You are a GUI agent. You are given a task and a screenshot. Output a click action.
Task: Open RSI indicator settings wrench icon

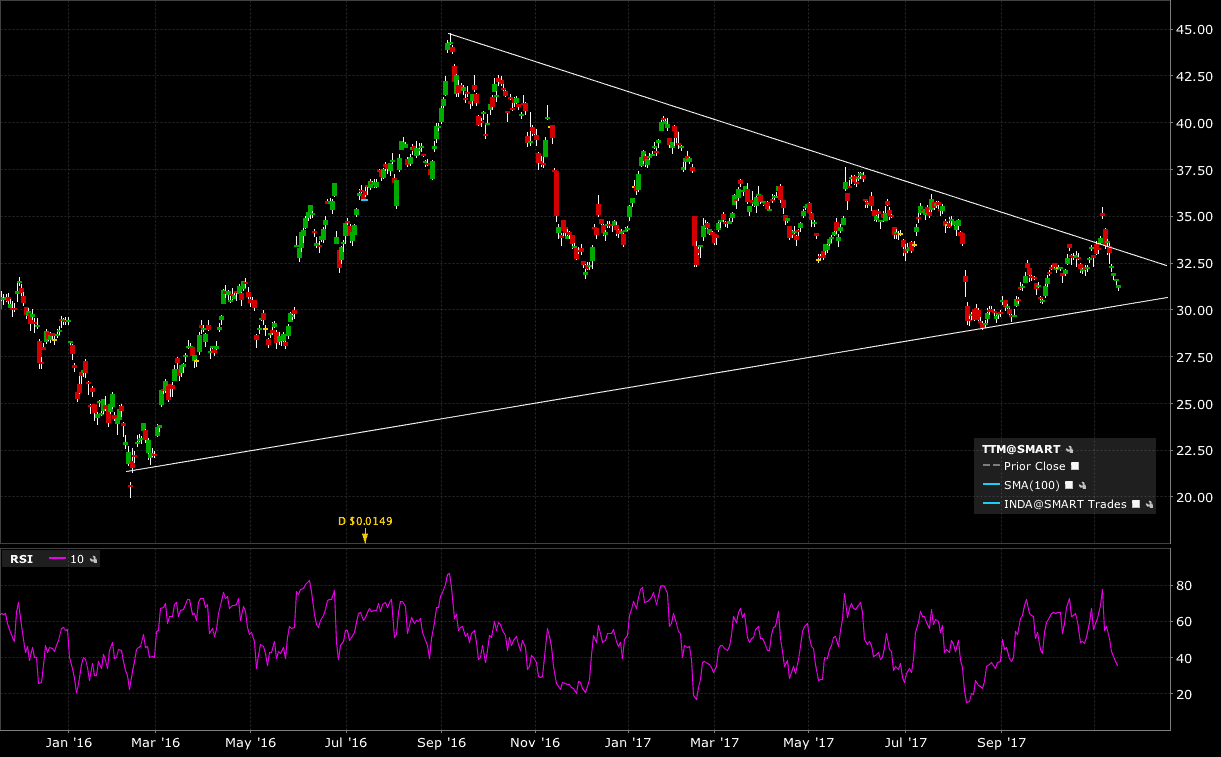point(93,560)
